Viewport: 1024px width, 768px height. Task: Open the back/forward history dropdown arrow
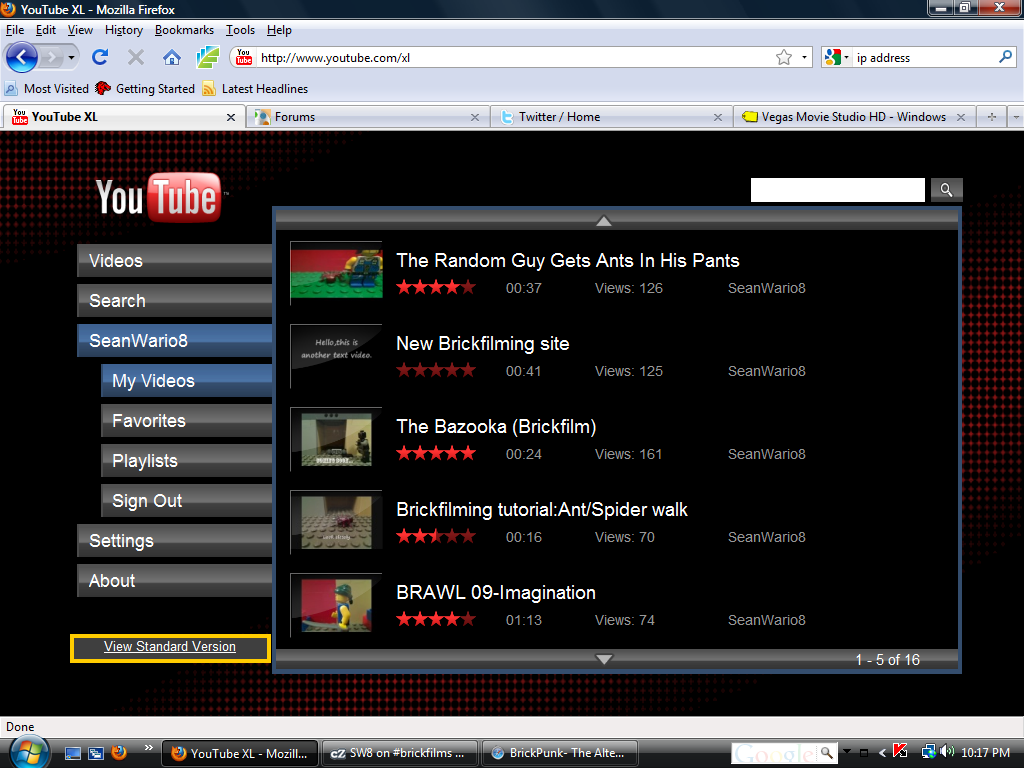pyautogui.click(x=71, y=57)
